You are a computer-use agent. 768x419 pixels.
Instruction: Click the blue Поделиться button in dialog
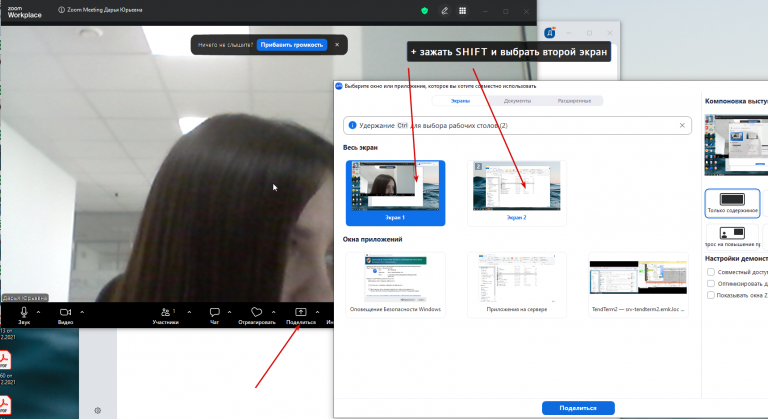(578, 408)
